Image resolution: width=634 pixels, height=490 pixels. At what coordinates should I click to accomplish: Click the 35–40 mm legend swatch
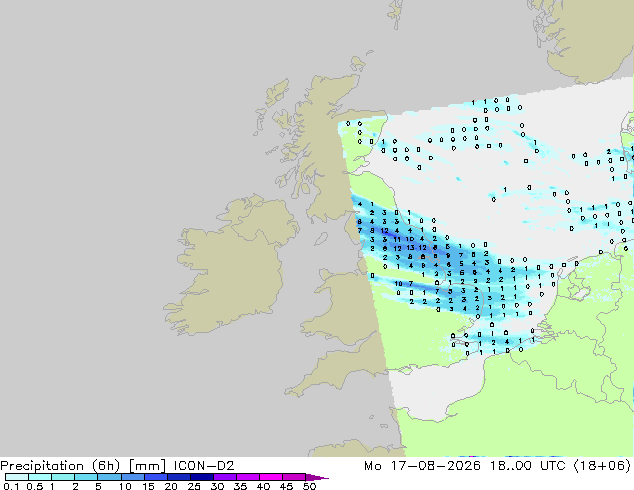(247, 477)
